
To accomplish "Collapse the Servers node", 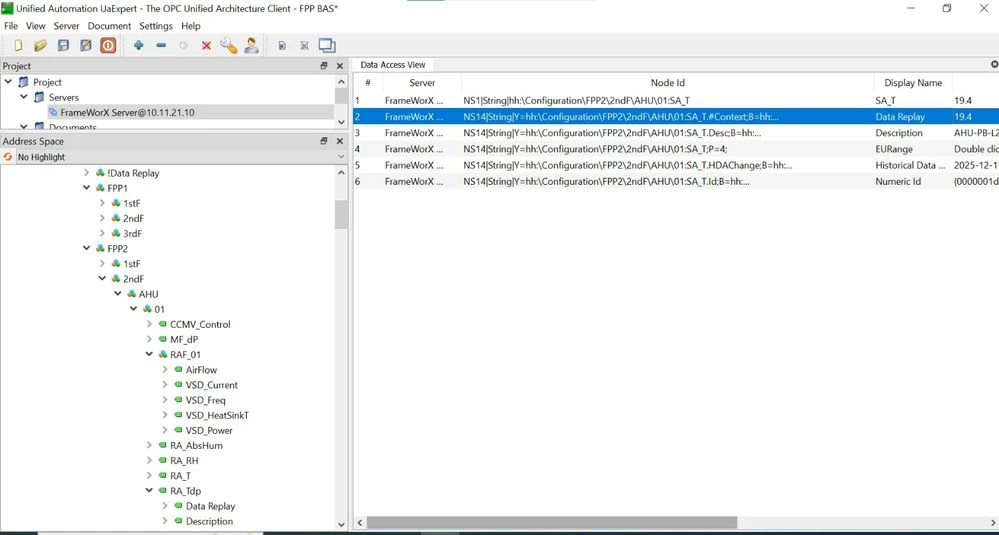I will coord(24,97).
